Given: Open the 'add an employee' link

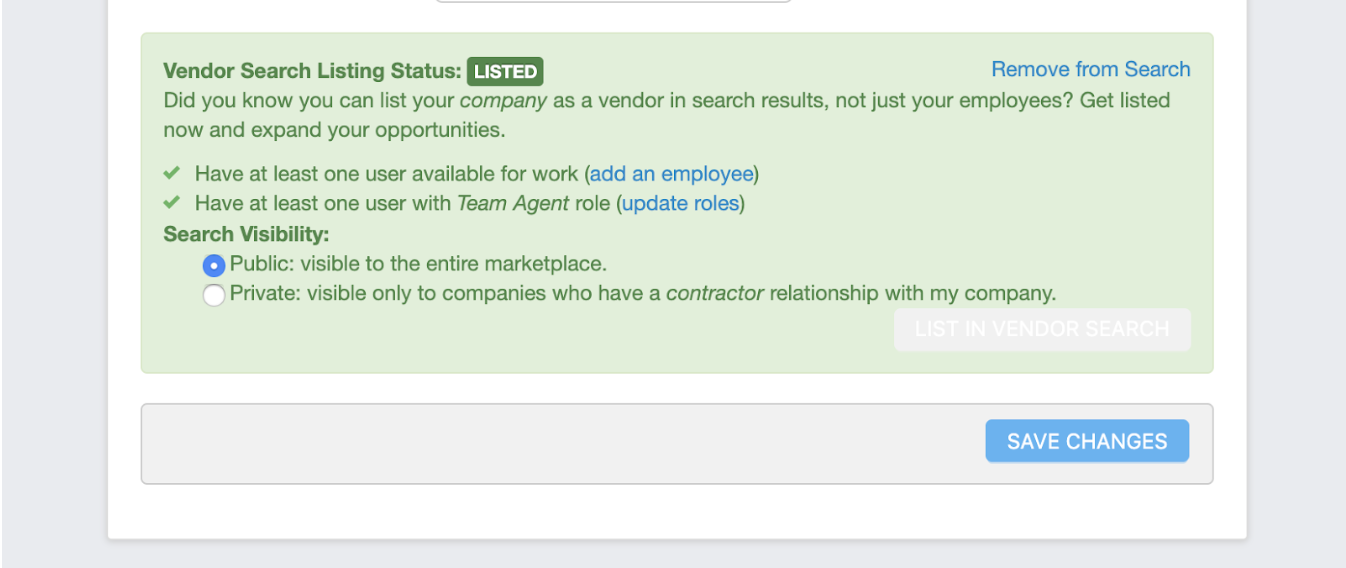Looking at the screenshot, I should [x=671, y=174].
